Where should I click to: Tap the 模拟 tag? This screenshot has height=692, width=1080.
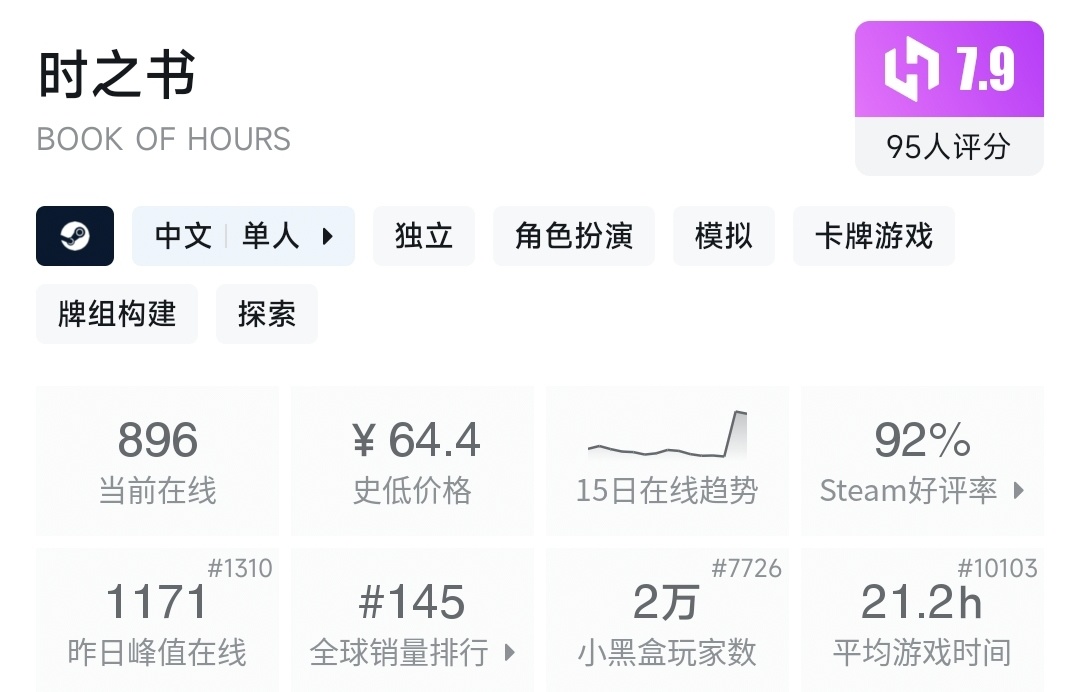[723, 236]
